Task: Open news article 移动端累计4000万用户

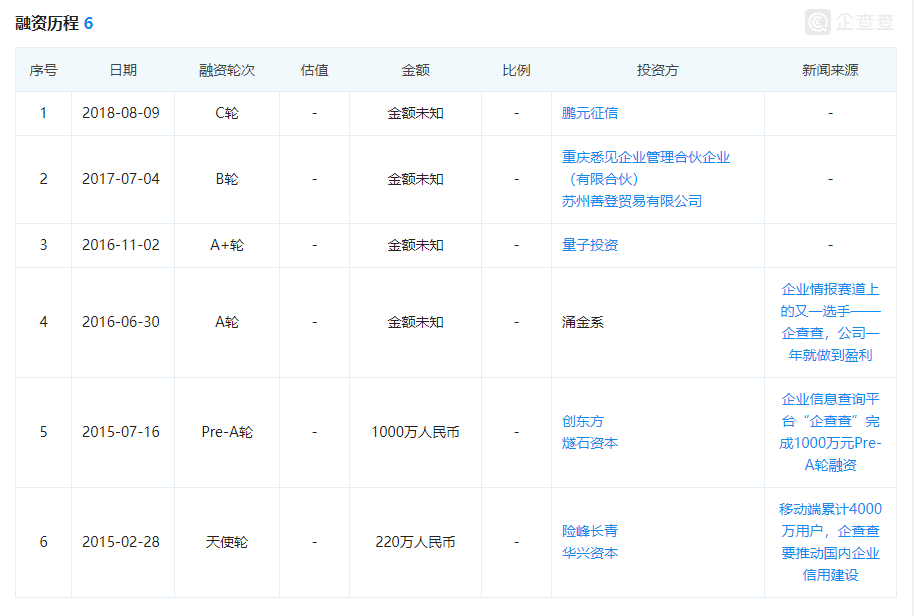Action: coord(830,542)
